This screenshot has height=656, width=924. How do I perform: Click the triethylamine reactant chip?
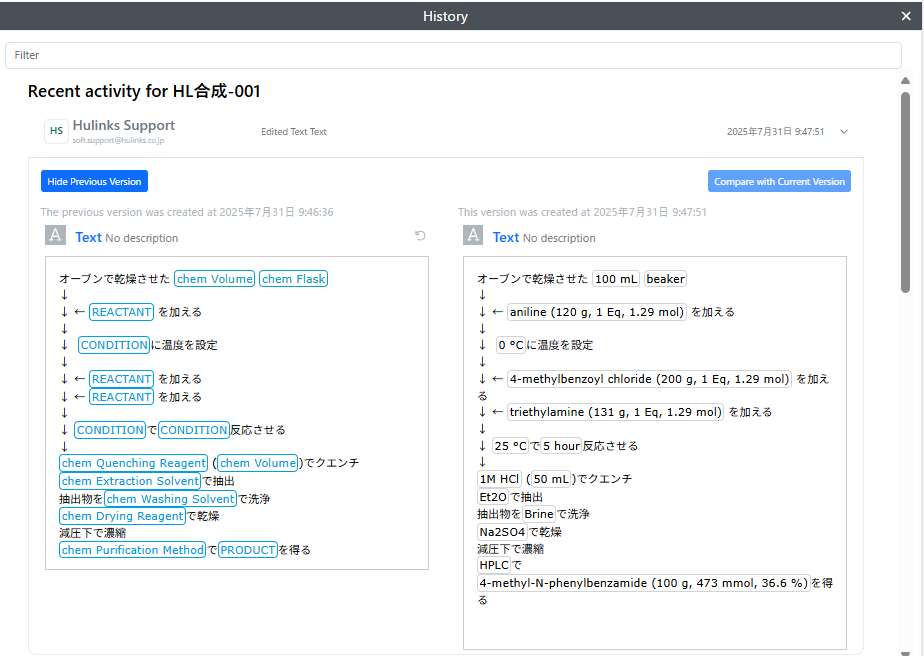[x=615, y=412]
